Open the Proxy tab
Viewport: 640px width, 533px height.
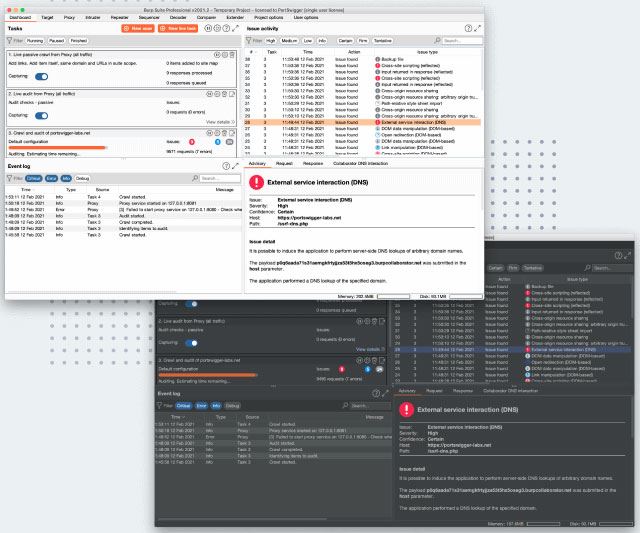coord(69,18)
